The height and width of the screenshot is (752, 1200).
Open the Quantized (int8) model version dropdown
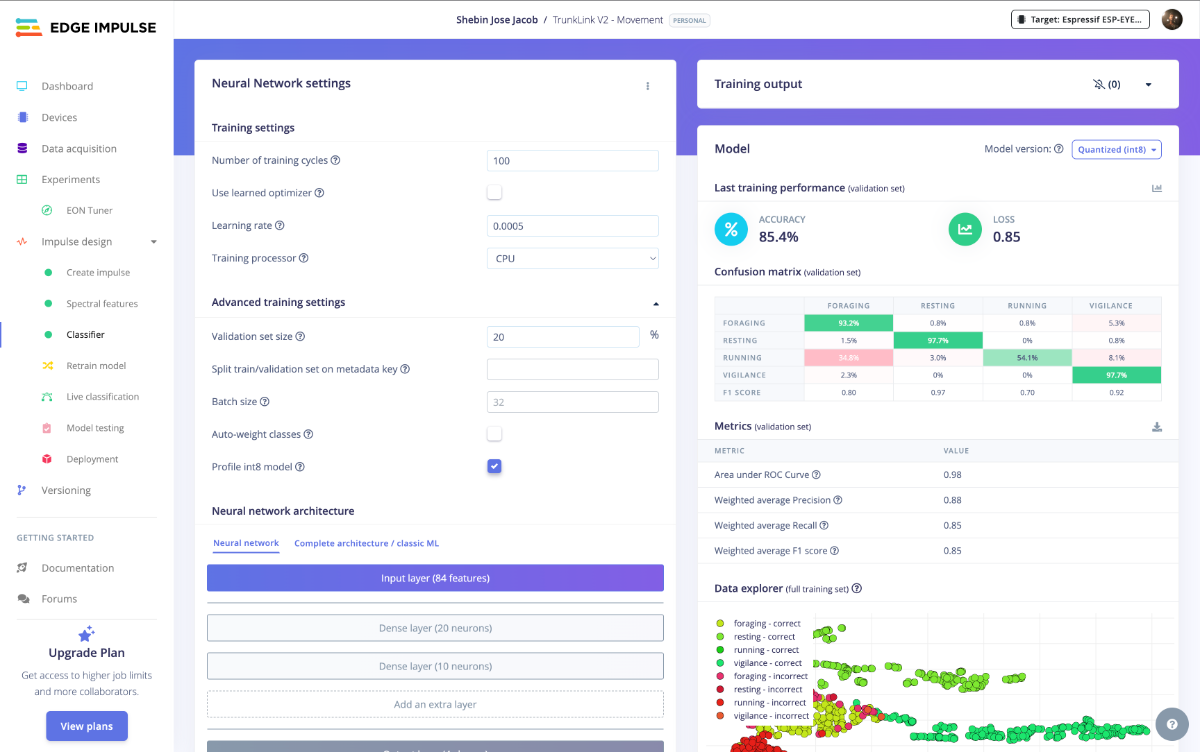point(1116,149)
